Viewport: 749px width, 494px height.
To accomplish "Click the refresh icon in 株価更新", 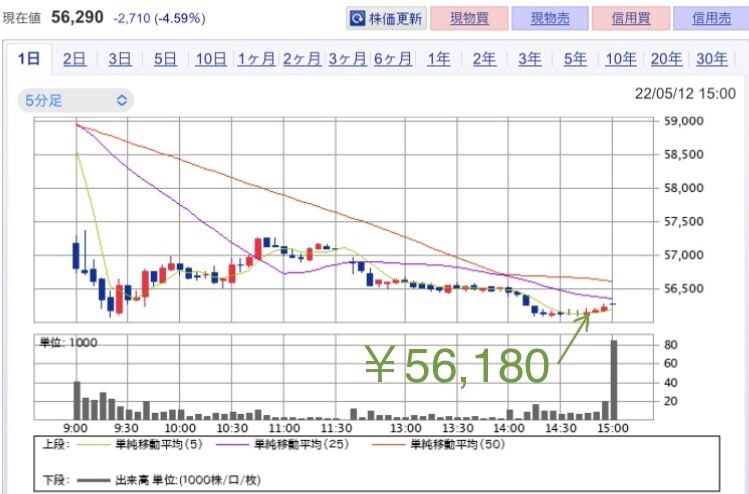I will click(357, 19).
